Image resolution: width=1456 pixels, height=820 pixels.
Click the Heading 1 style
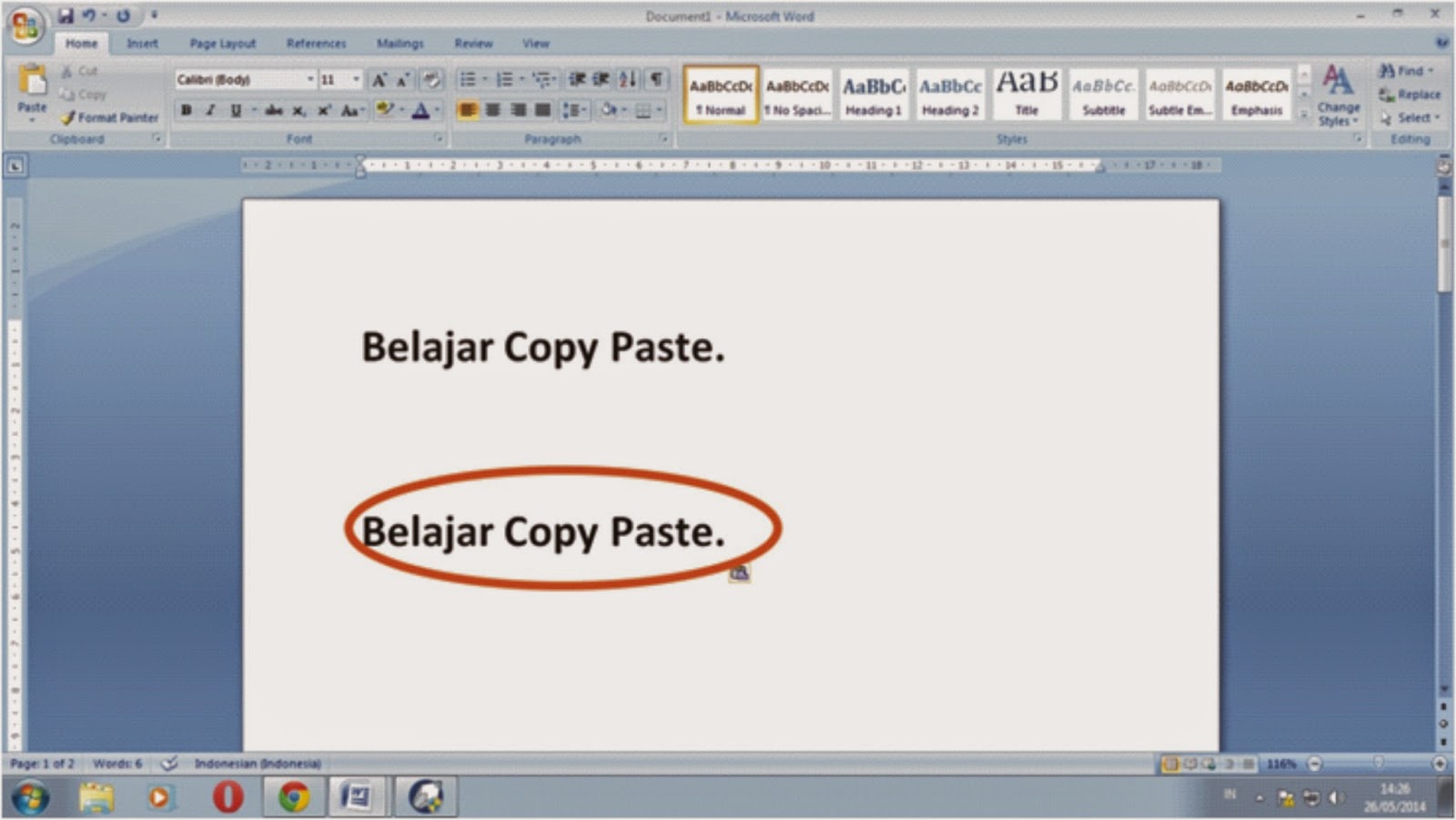[x=872, y=94]
